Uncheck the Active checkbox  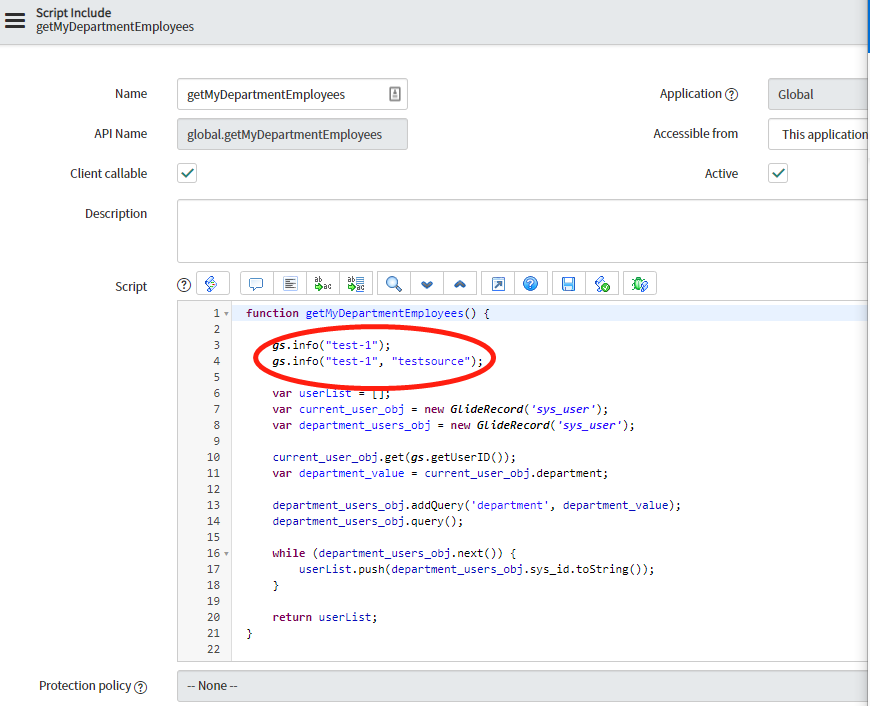coord(778,173)
